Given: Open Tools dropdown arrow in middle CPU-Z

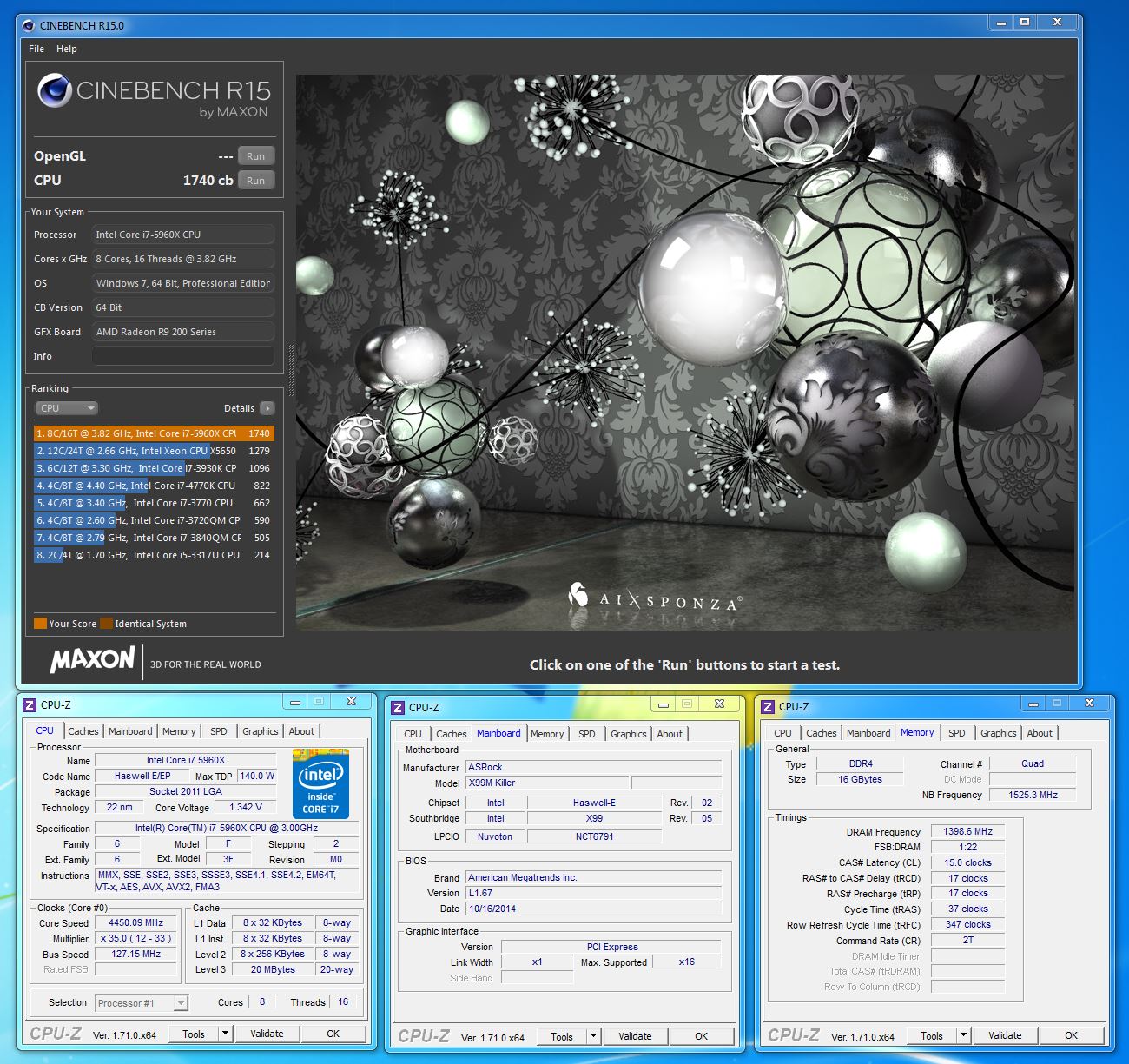Looking at the screenshot, I should coord(594,1036).
